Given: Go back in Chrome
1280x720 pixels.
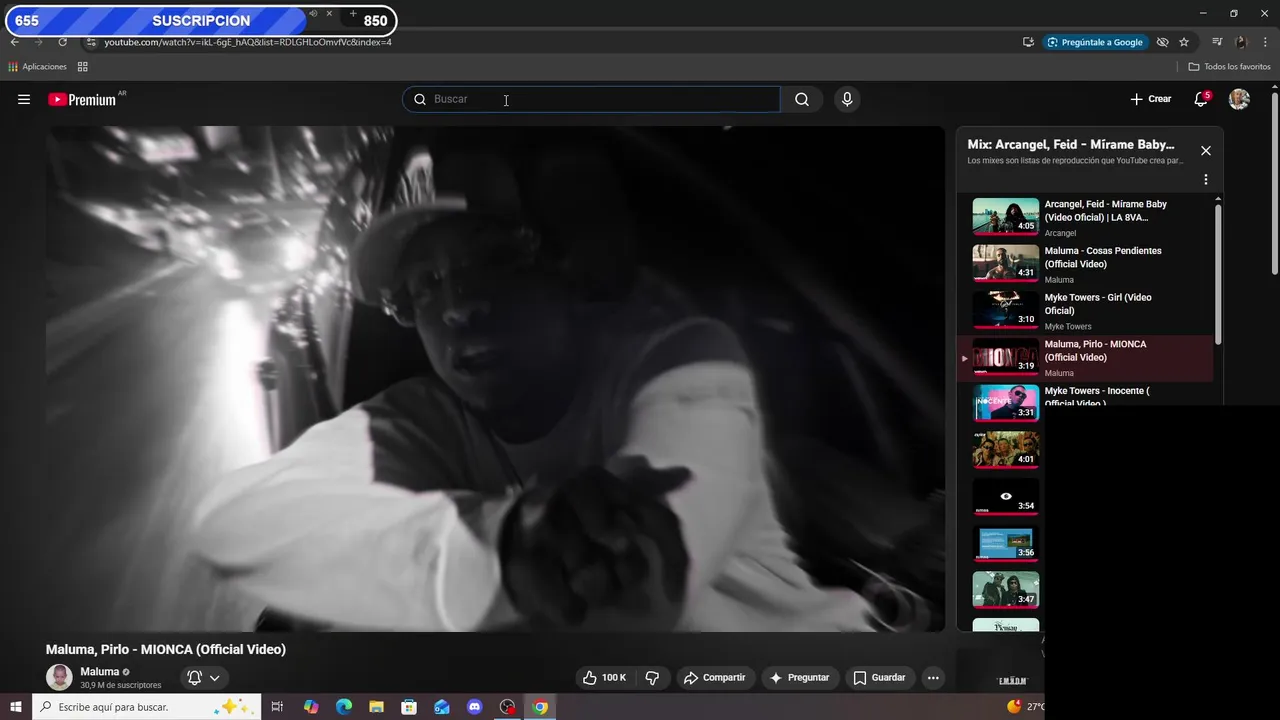Looking at the screenshot, I should coord(15,42).
